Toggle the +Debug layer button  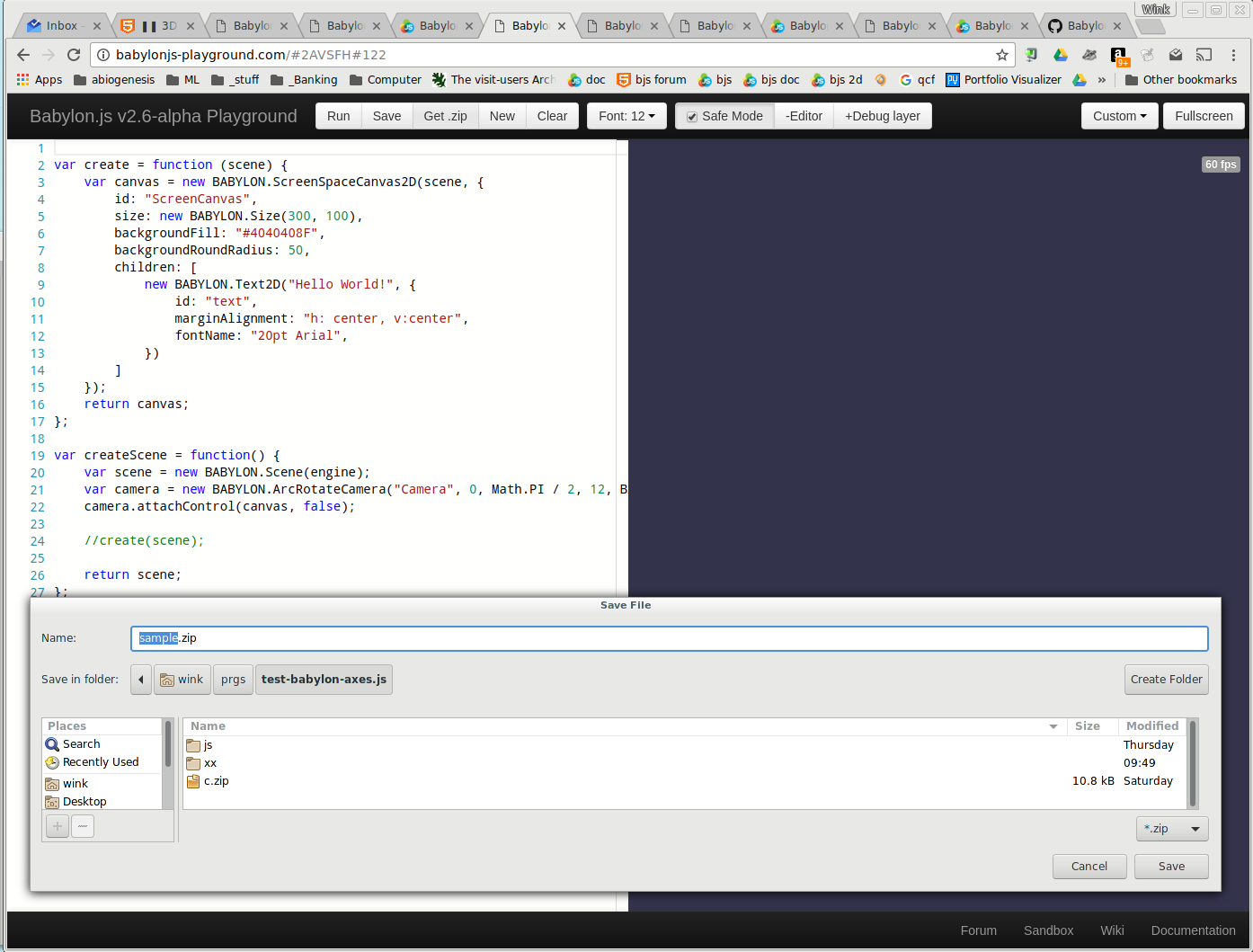(x=883, y=116)
